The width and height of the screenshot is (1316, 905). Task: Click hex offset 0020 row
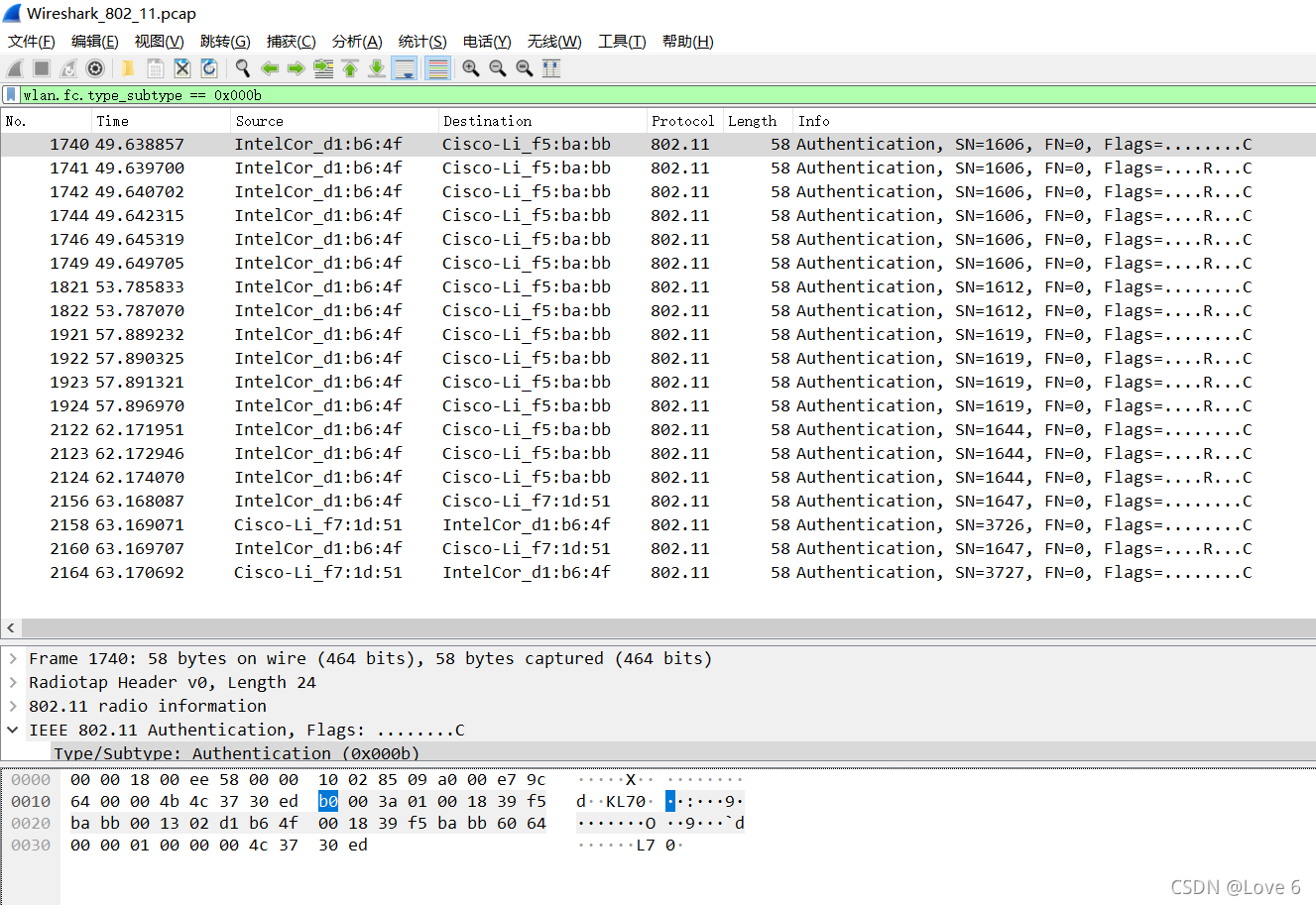pos(31,823)
